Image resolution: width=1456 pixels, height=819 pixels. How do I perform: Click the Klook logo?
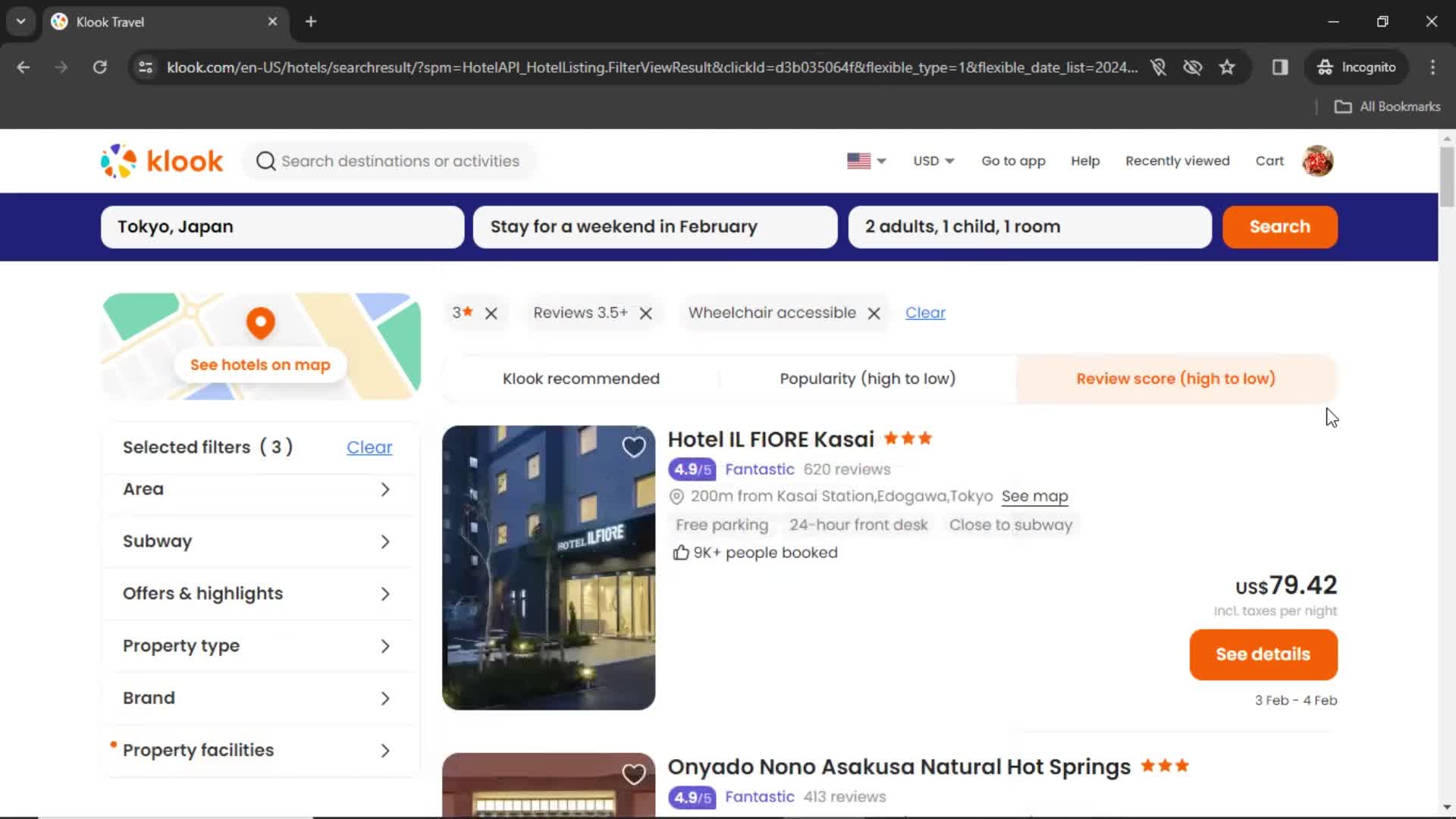pyautogui.click(x=162, y=161)
